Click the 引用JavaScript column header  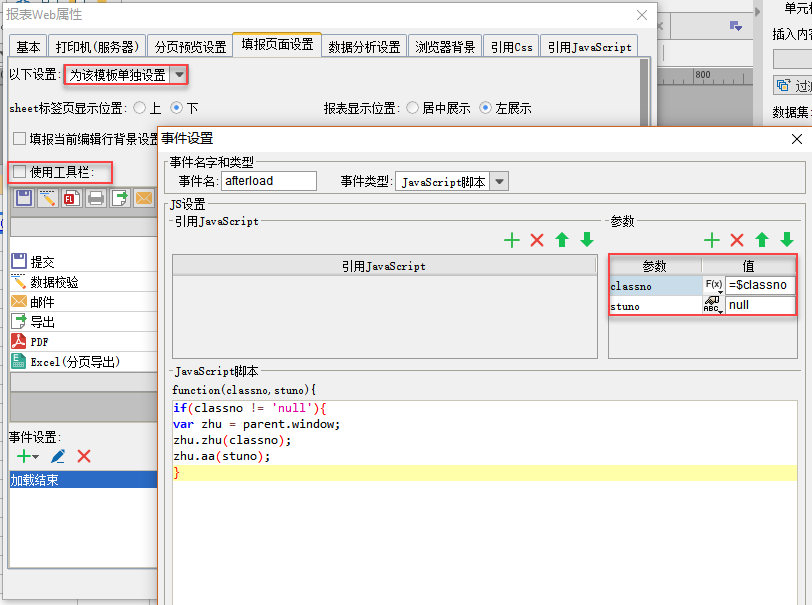pos(384,266)
